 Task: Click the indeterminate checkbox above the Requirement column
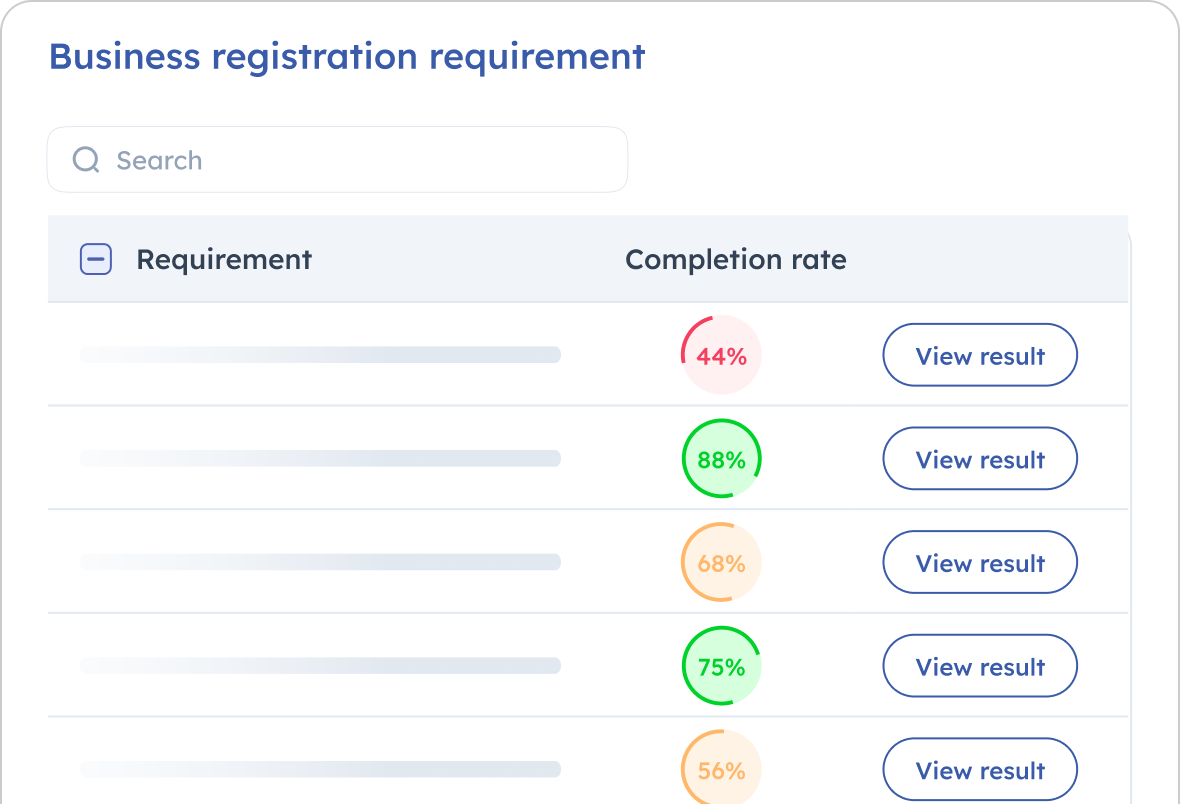[x=95, y=258]
